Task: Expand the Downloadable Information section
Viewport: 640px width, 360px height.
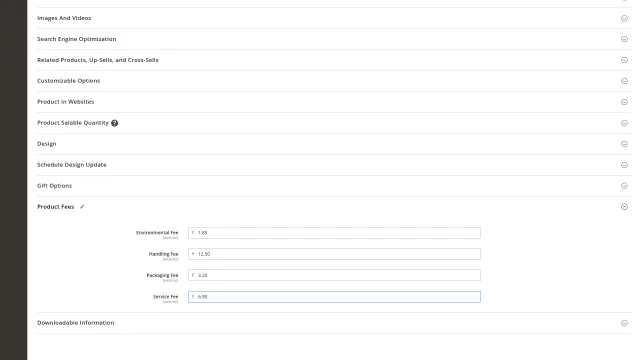Action: (624, 323)
